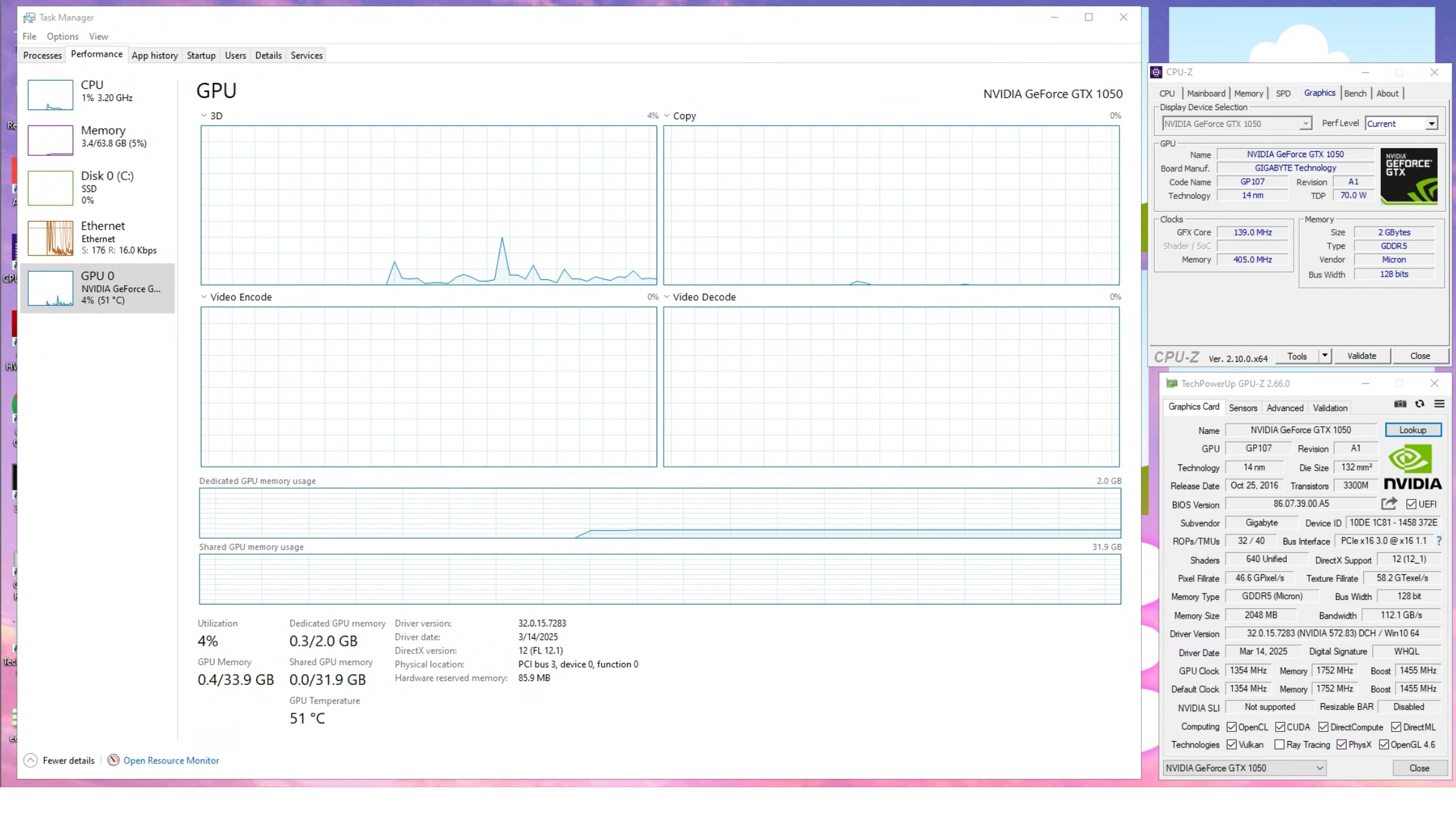The image size is (1456, 815).
Task: Switch to Details tab
Action: (x=268, y=55)
